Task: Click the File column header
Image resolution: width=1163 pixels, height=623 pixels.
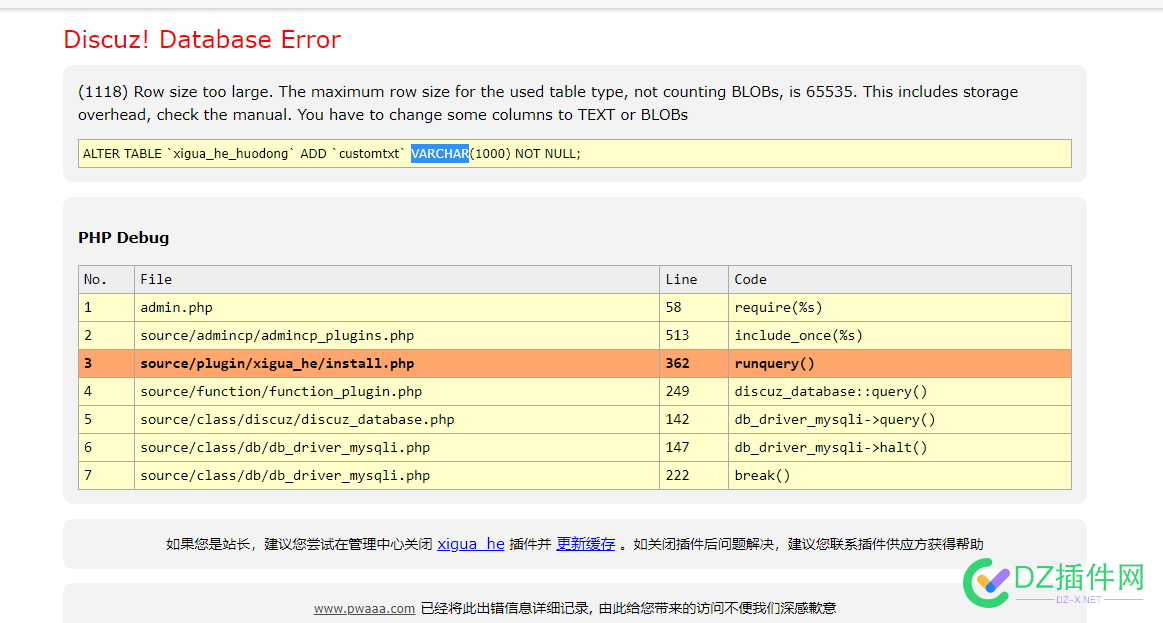Action: click(397, 280)
